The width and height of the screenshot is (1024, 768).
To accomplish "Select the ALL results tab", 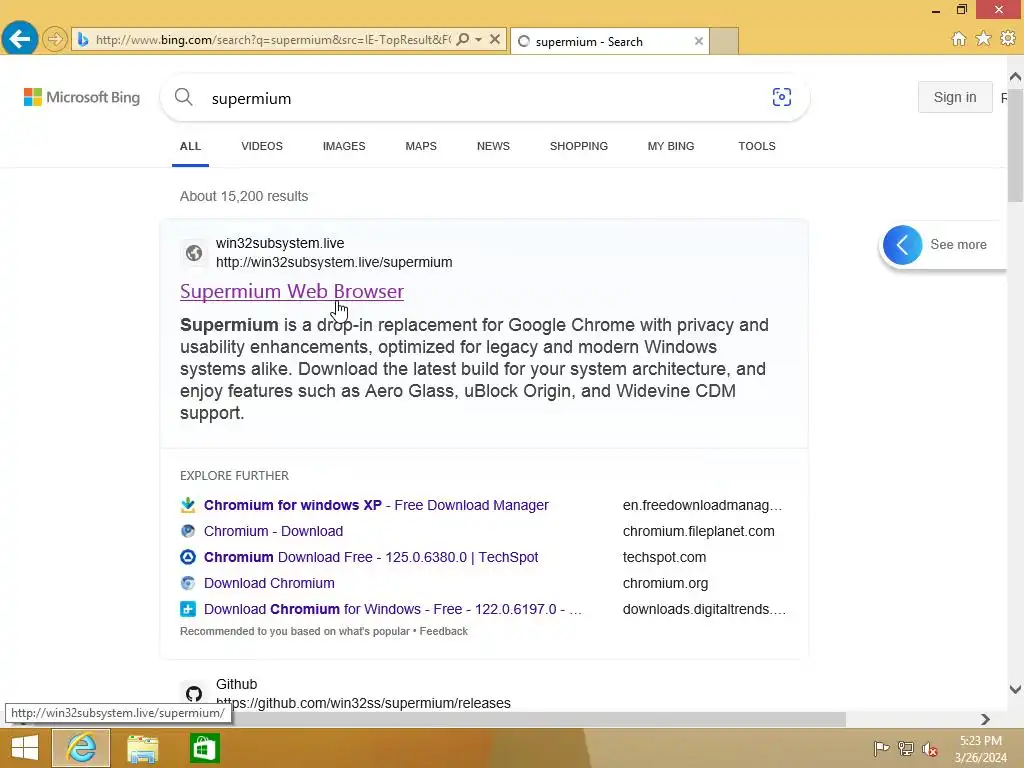I will [190, 146].
